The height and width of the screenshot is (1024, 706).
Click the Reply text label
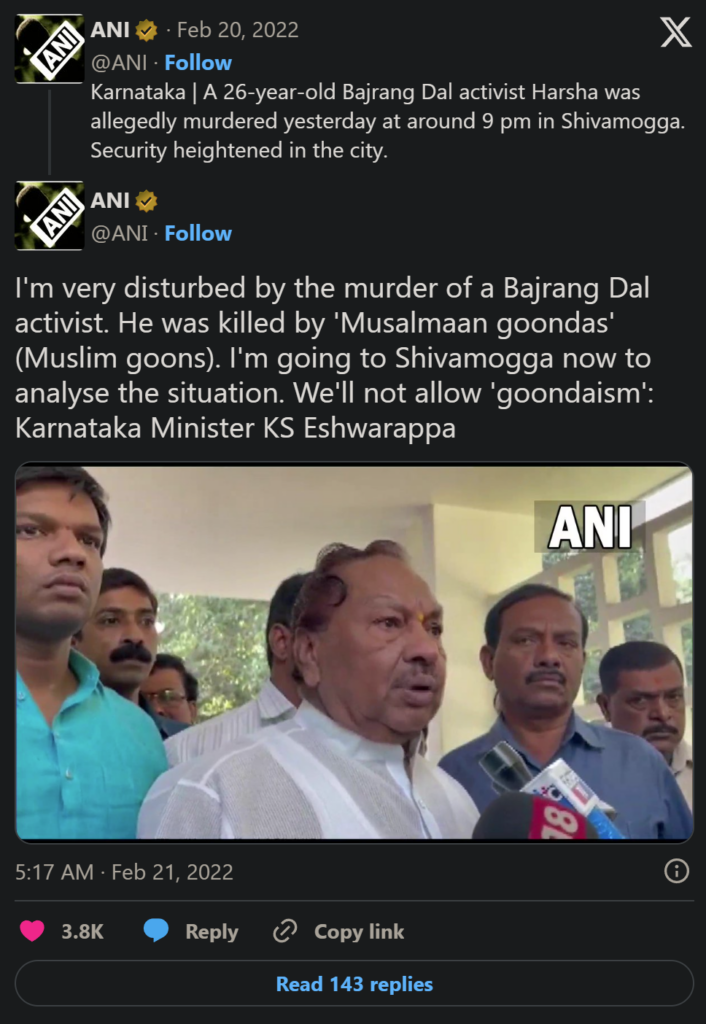tap(212, 931)
